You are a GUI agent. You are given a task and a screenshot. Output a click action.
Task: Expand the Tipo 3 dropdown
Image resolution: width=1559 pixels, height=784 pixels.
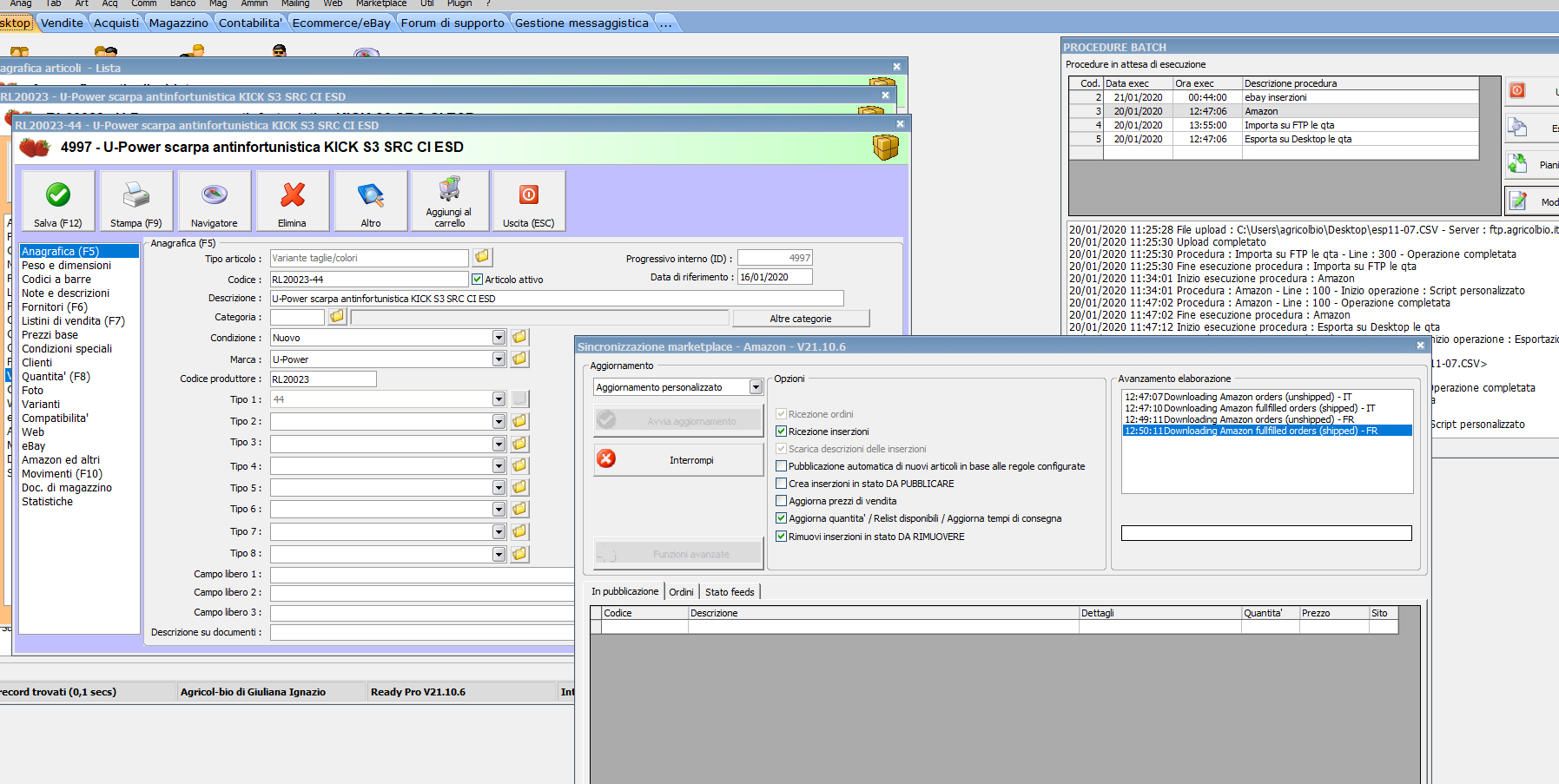(x=499, y=444)
